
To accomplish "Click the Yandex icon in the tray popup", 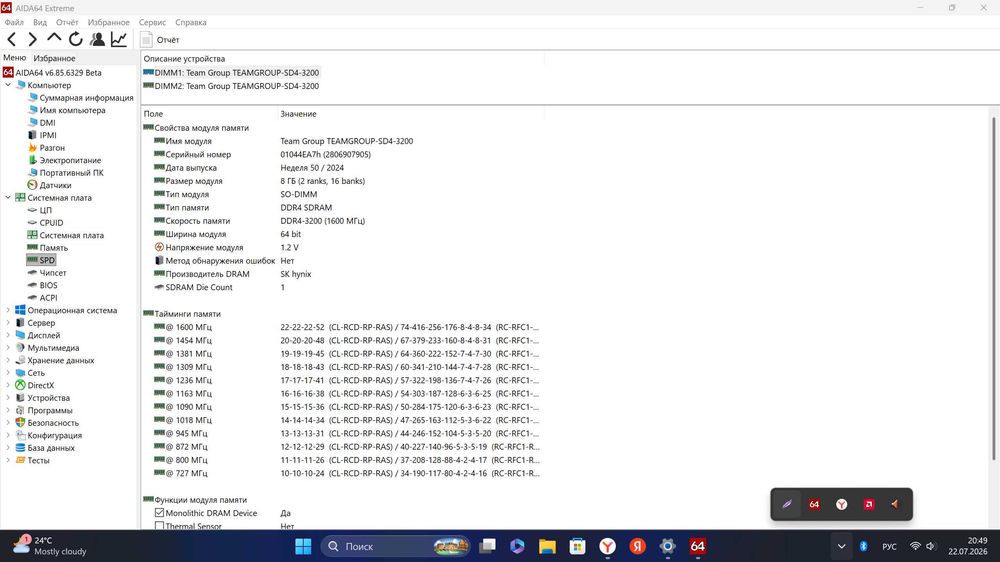I will point(842,504).
